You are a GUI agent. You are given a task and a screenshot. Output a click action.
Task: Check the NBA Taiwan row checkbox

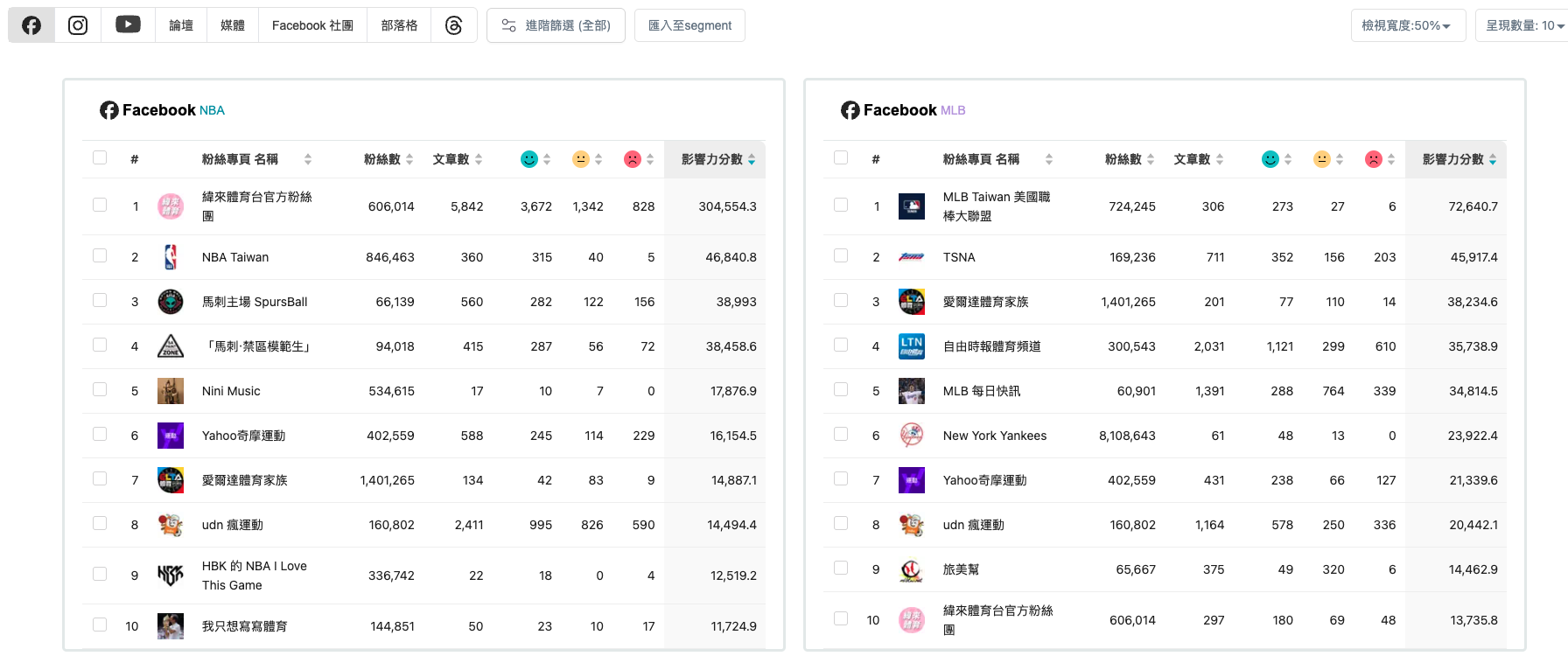pos(100,255)
